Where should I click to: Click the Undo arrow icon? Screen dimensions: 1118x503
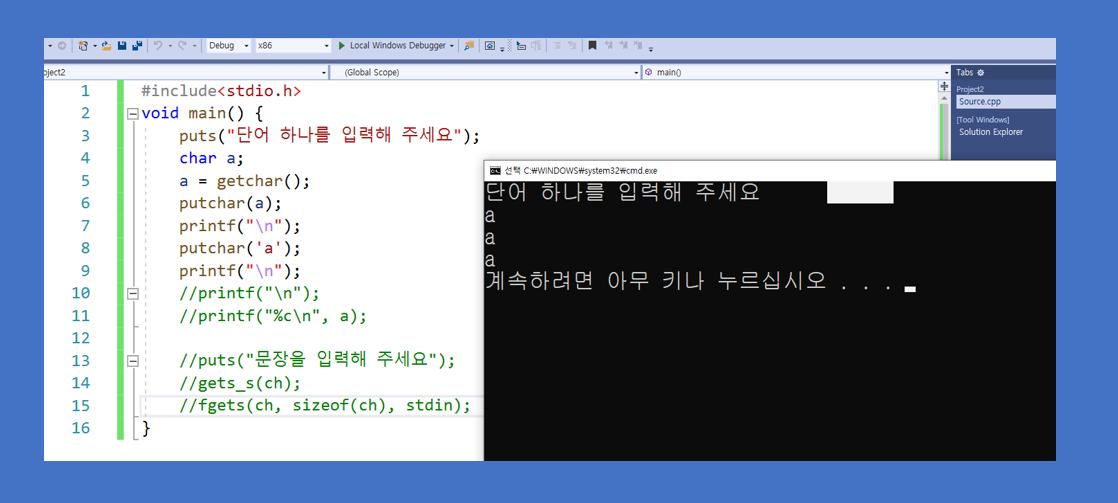(x=158, y=46)
